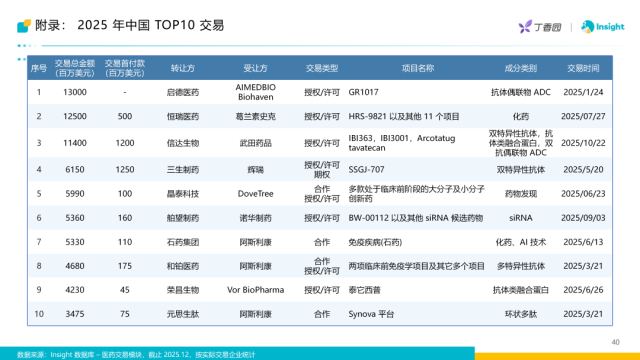Click the category cell '药物发现'
The image size is (640, 360).
point(520,193)
